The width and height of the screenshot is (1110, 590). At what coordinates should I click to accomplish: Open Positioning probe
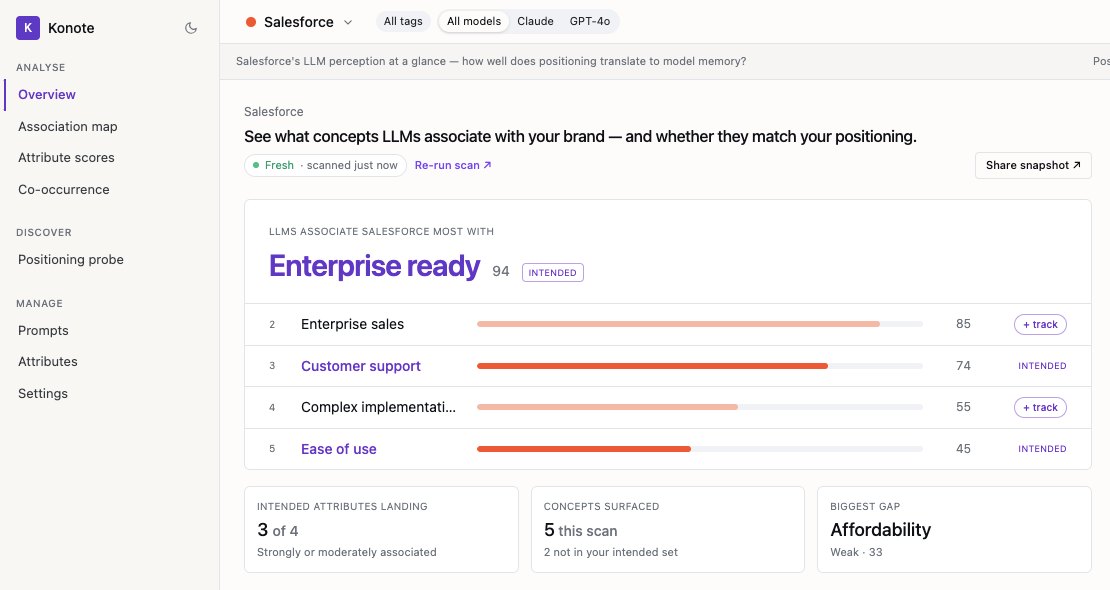[x=71, y=259]
